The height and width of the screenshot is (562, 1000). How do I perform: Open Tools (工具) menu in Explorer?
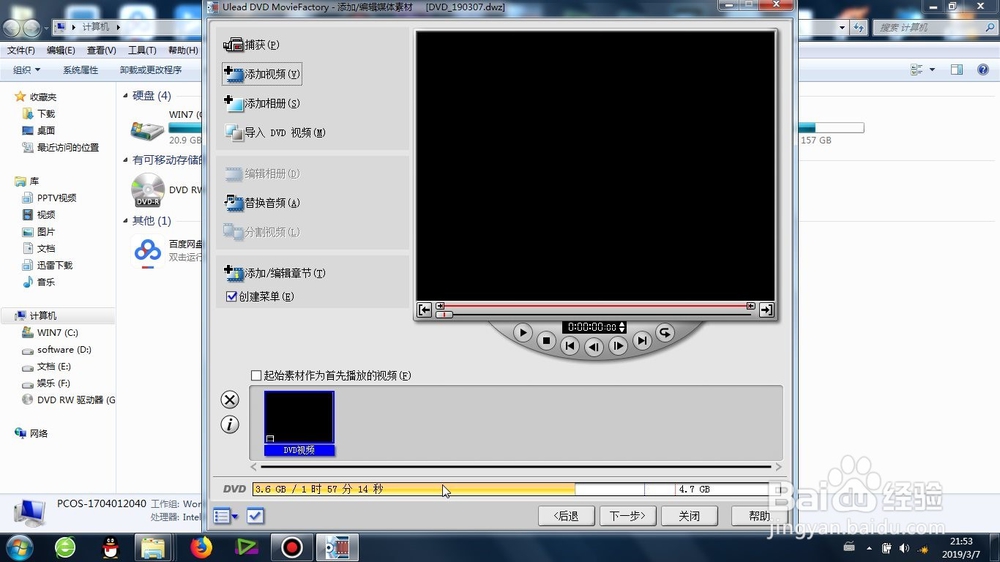(x=142, y=50)
